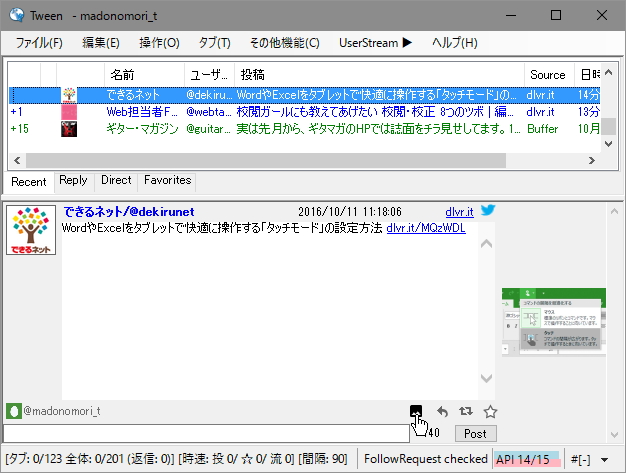626x473 pixels.
Task: Click the detail pane scroll down arrow
Action: (486, 378)
